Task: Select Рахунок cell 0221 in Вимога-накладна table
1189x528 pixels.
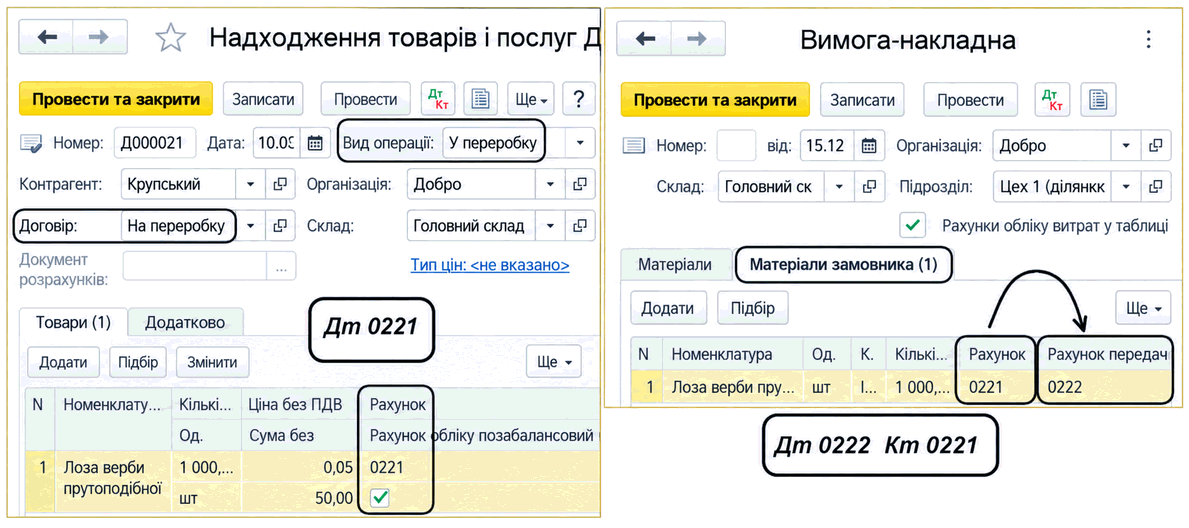Action: (996, 387)
